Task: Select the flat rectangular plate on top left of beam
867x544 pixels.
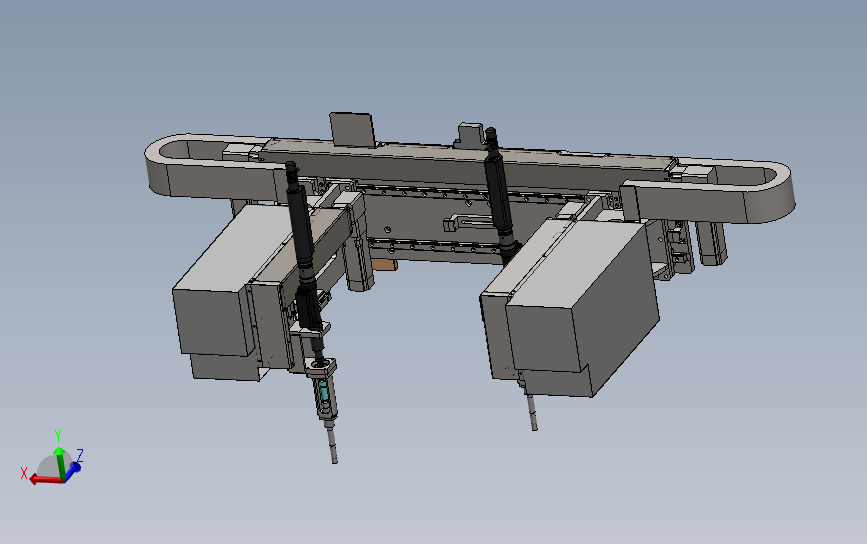Action: pyautogui.click(x=352, y=129)
